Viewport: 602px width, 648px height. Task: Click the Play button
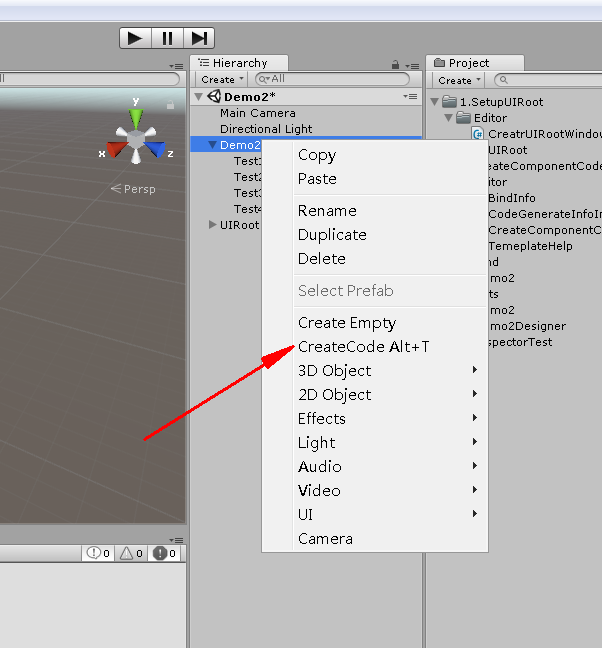136,38
